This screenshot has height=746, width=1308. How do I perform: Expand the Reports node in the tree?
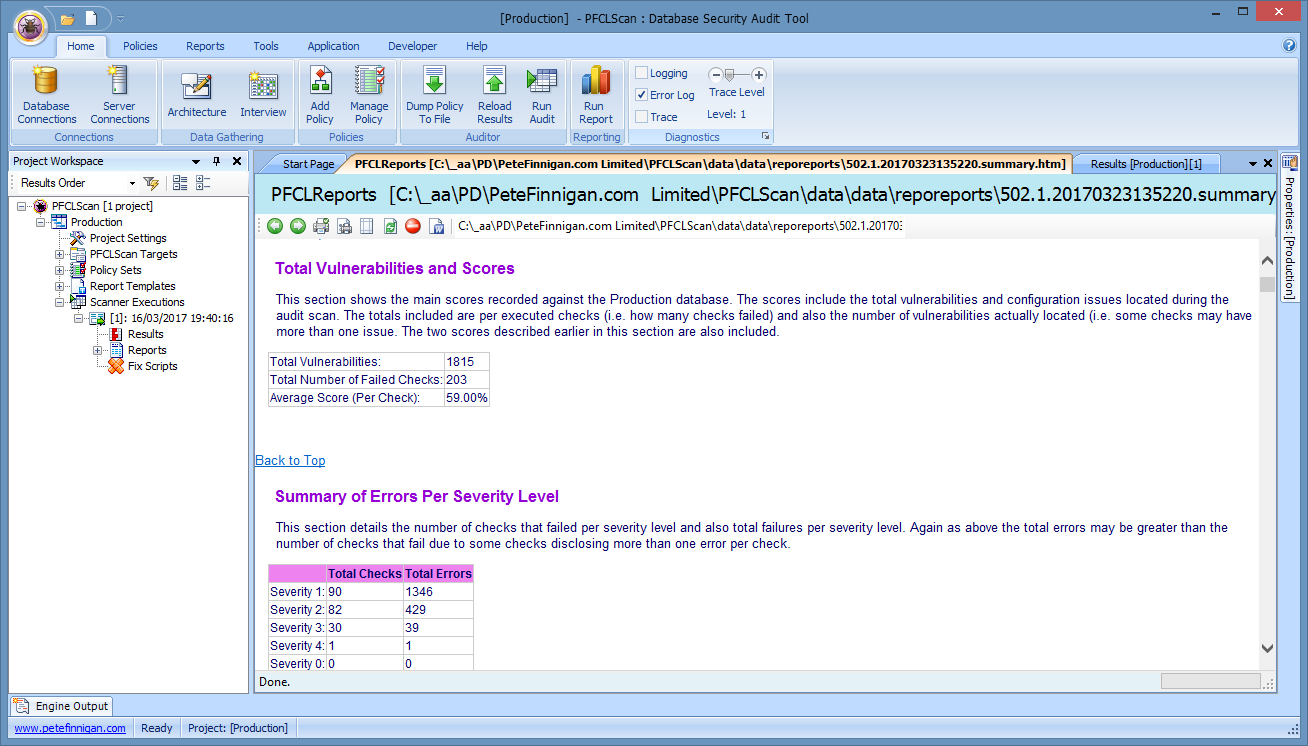(98, 350)
